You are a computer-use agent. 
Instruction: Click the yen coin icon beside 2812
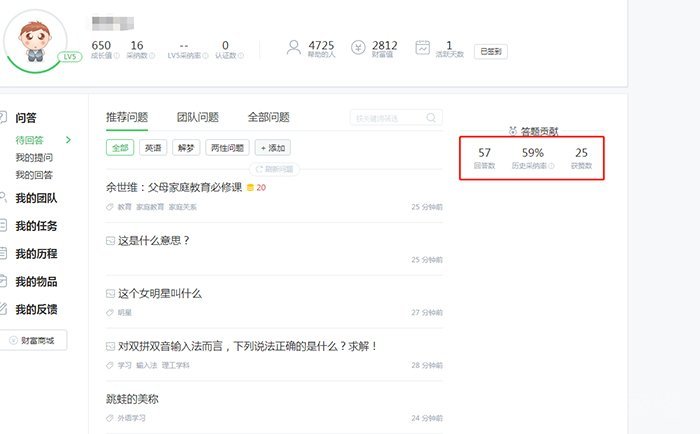point(358,47)
